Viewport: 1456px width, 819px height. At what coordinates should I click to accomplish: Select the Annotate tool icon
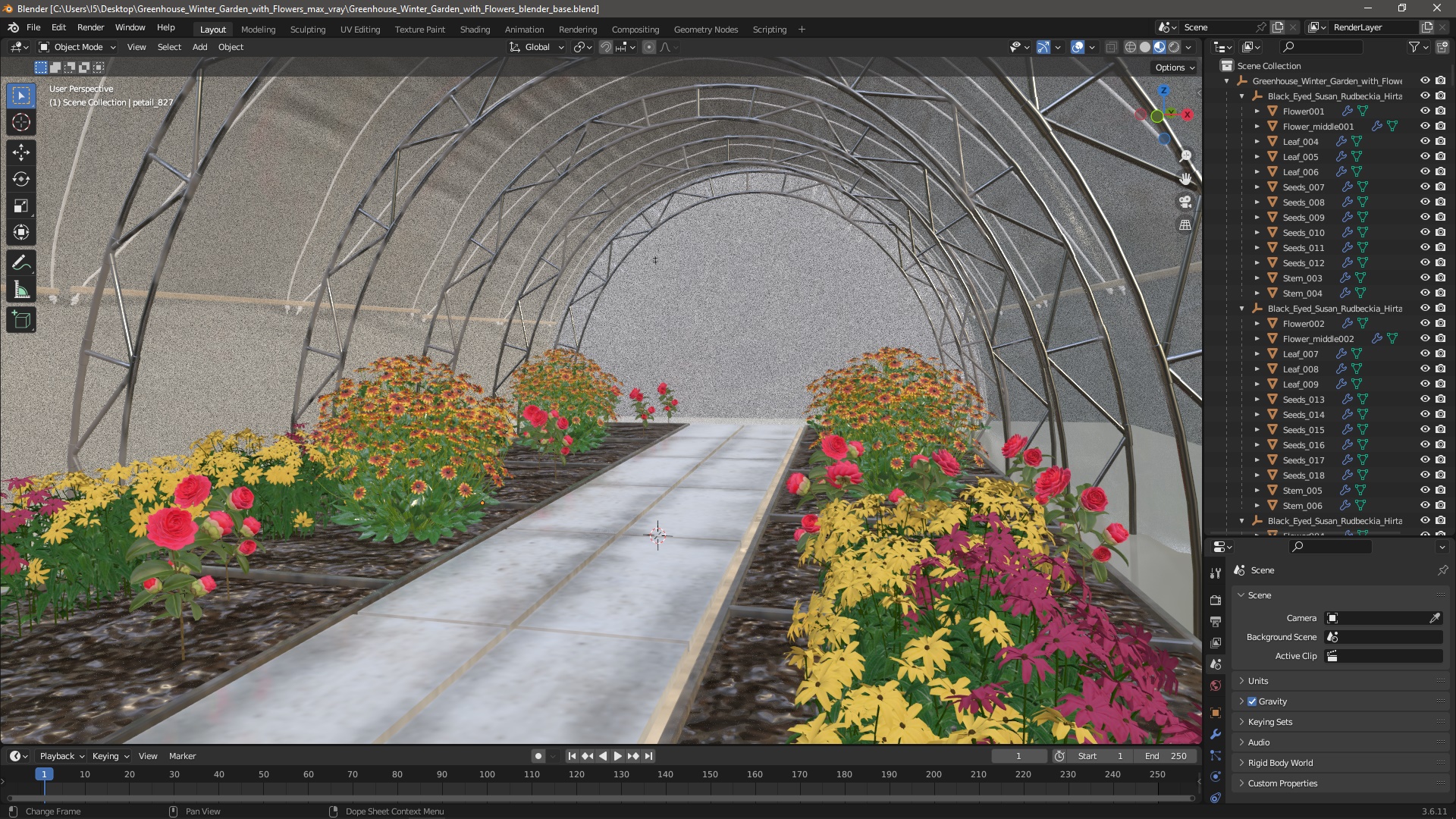[x=22, y=262]
